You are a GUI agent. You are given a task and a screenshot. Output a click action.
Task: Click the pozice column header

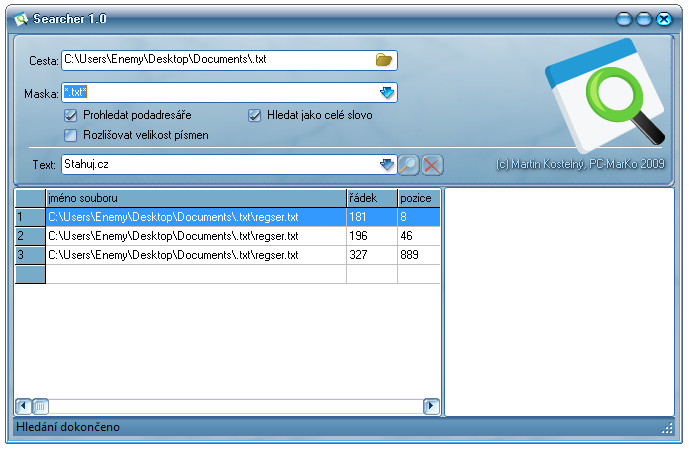click(419, 198)
